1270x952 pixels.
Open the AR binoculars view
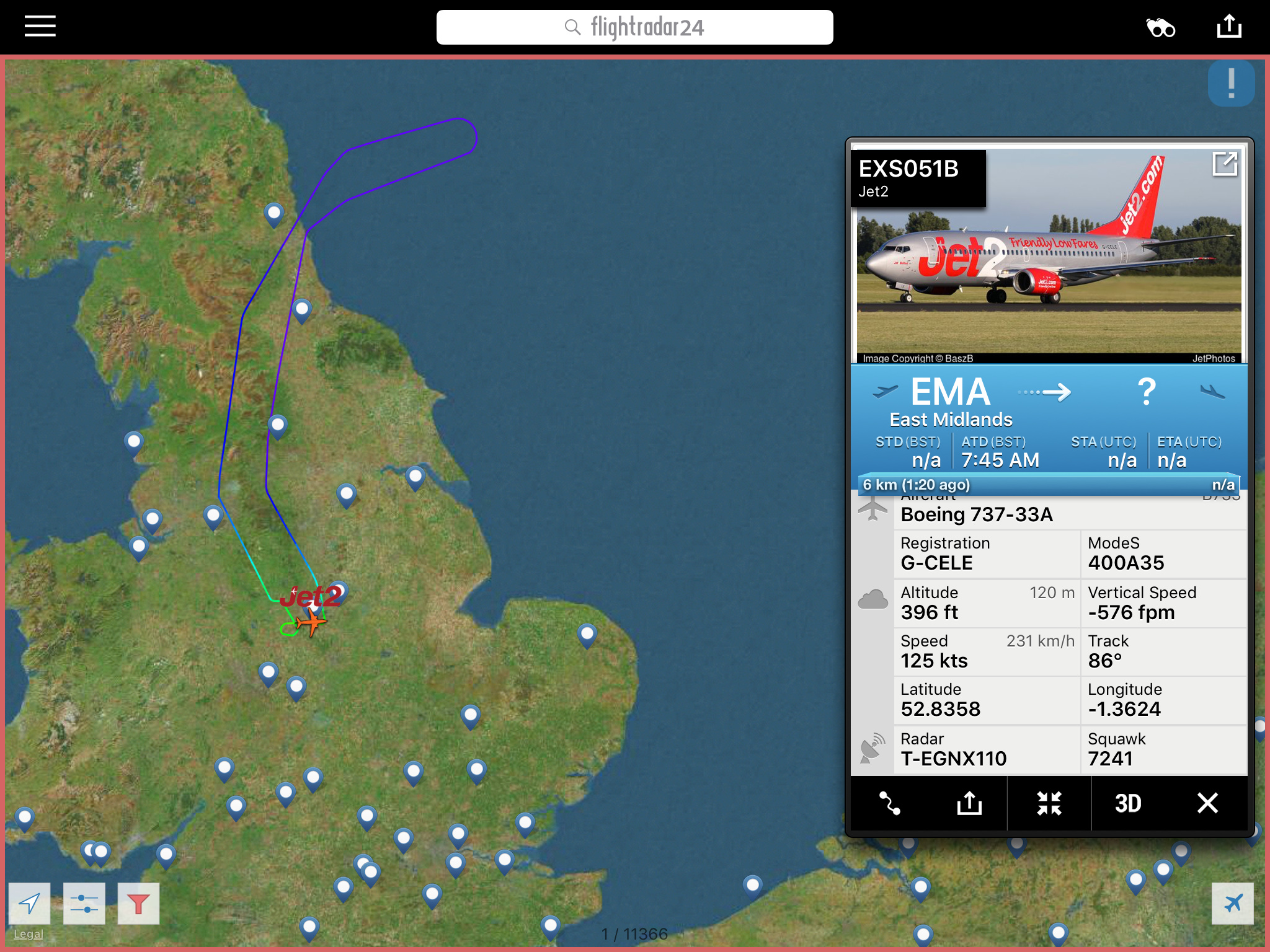(x=1160, y=28)
